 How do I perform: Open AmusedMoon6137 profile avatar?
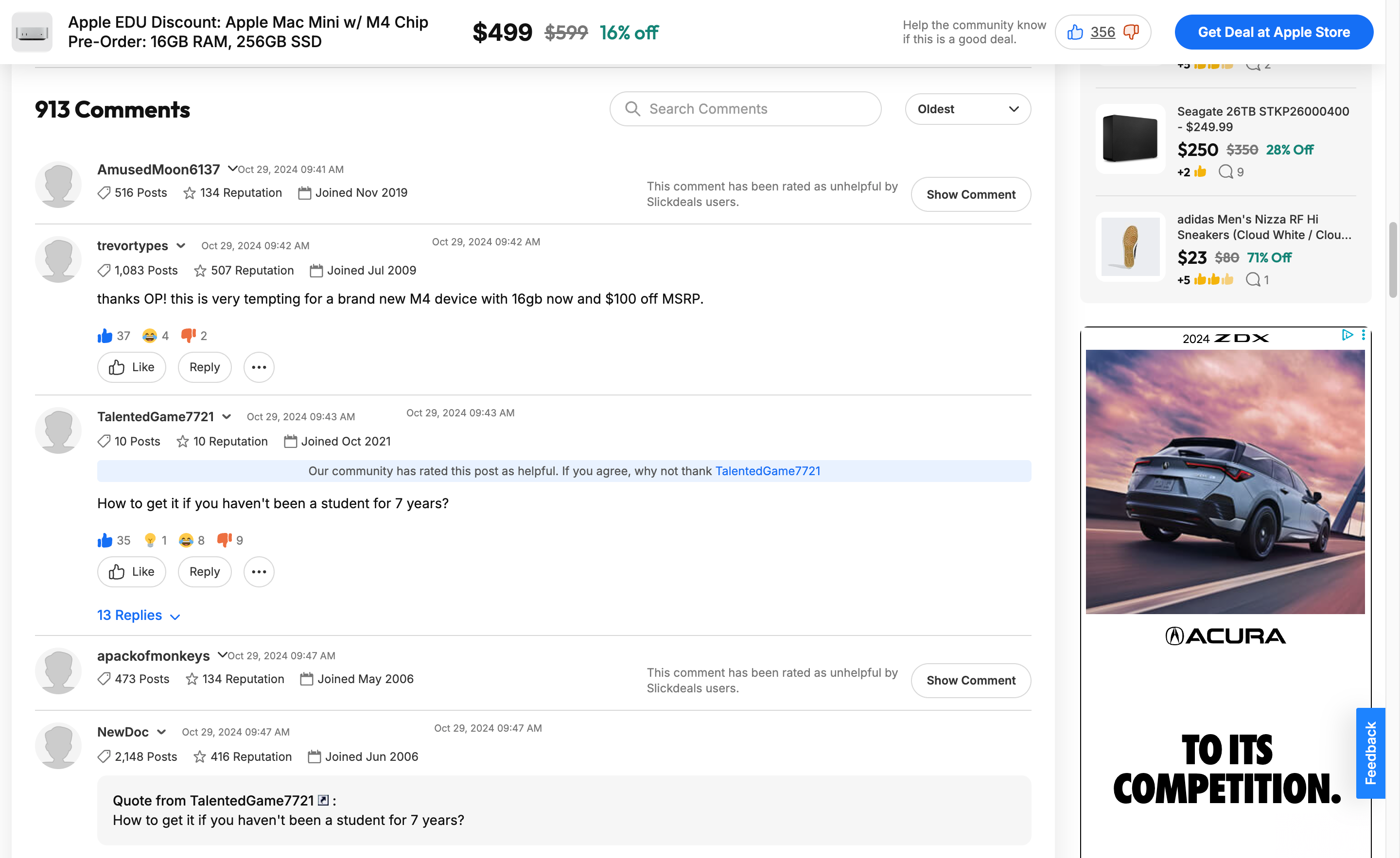[58, 185]
